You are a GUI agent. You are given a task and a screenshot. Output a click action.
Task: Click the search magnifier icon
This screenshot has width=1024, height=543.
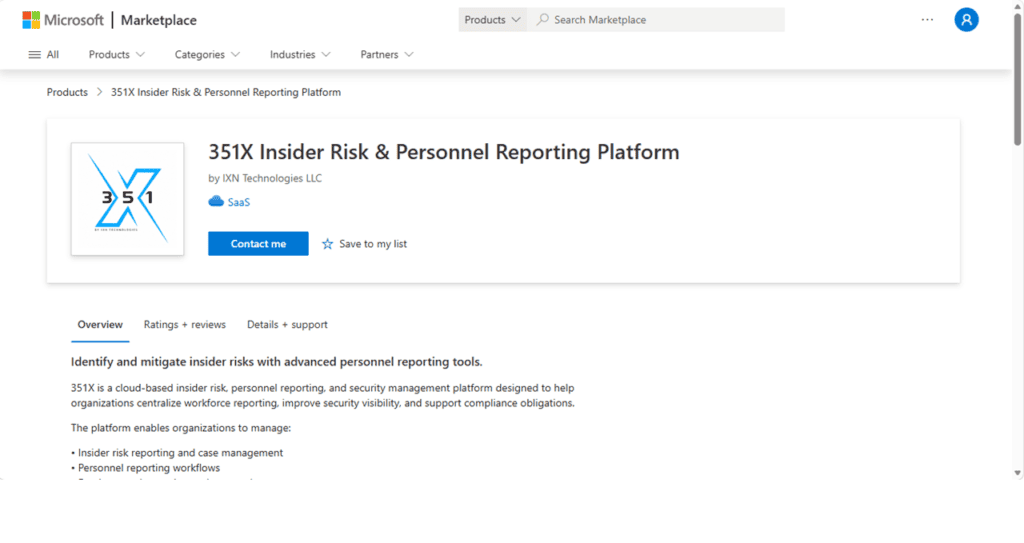[543, 20]
